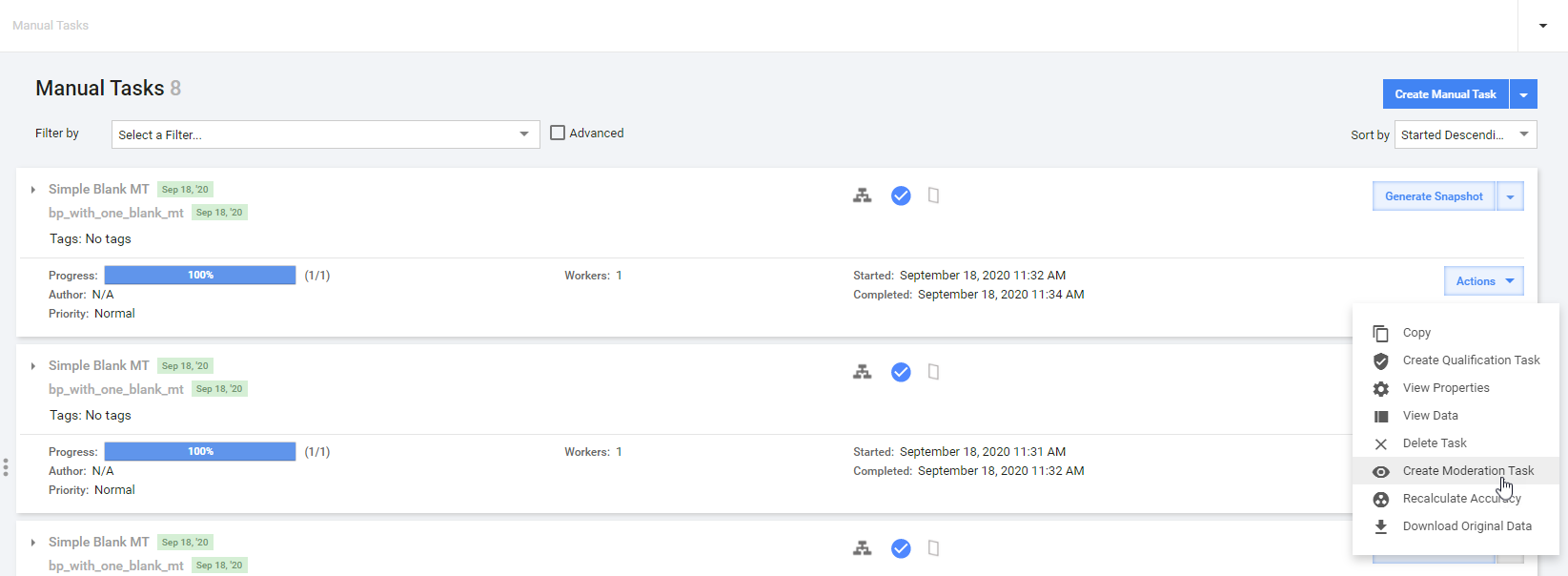Click the shield icon for Create Qualification Task

tap(1380, 360)
